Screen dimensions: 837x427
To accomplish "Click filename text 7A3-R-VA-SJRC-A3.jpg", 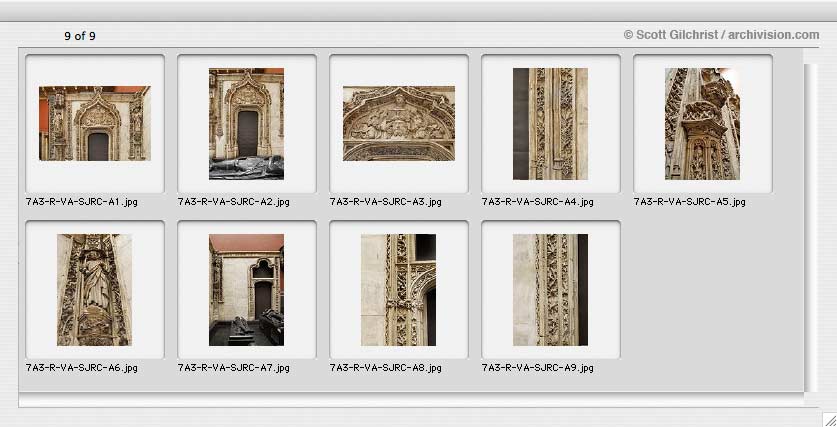I will click(x=385, y=202).
